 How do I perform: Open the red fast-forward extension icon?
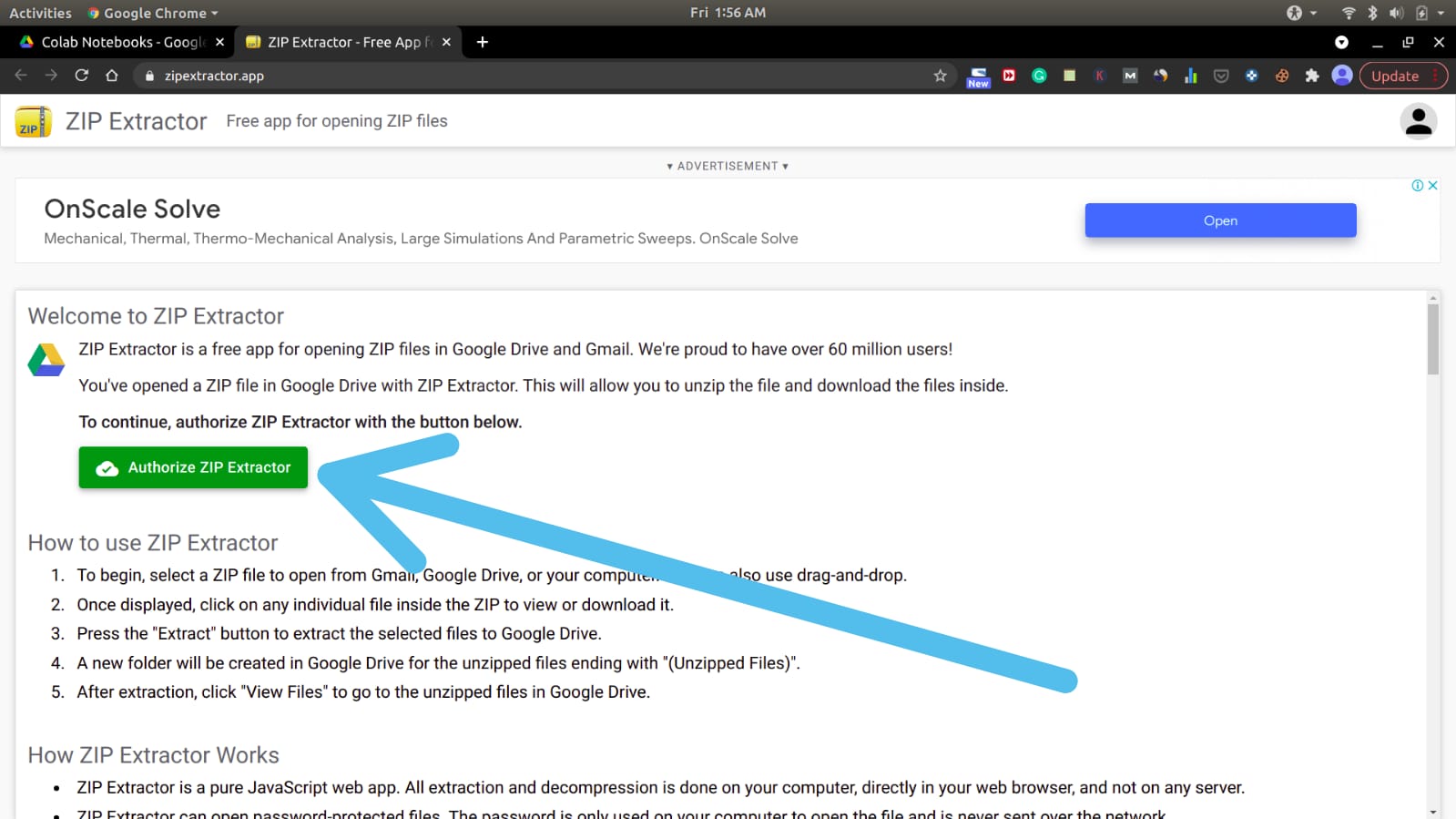(1009, 76)
